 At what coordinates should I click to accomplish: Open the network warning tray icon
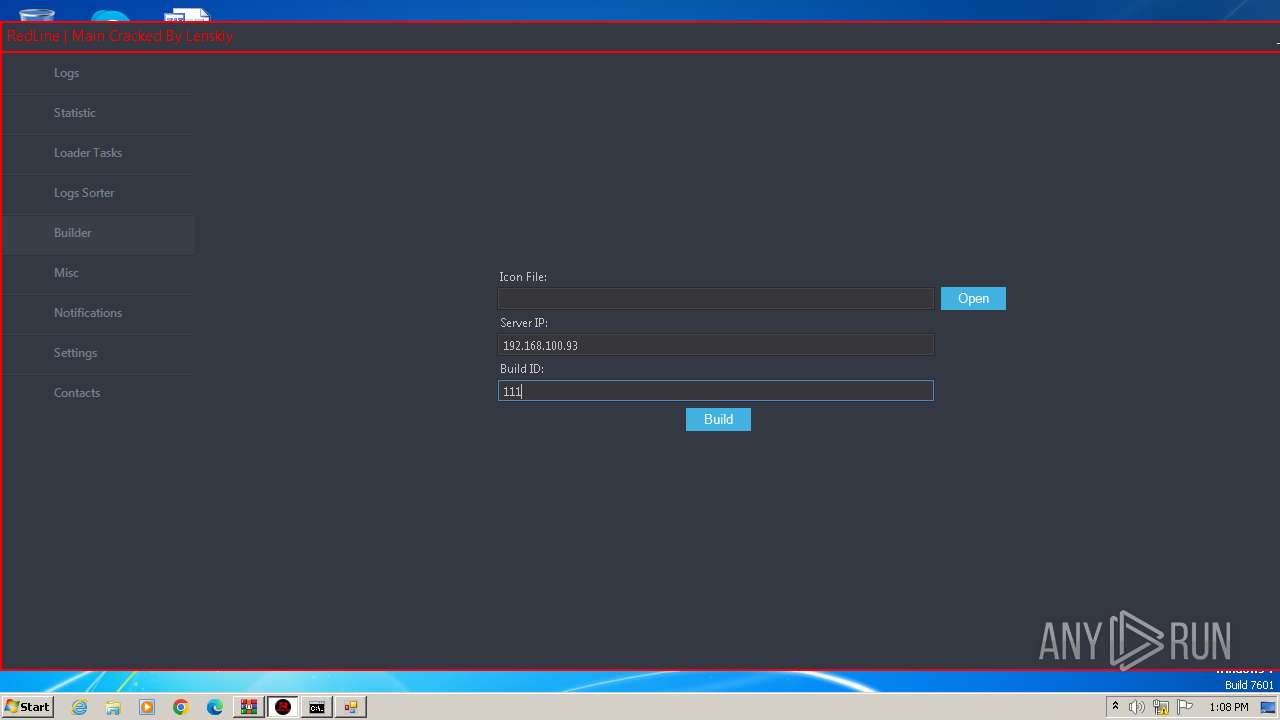(x=1161, y=707)
